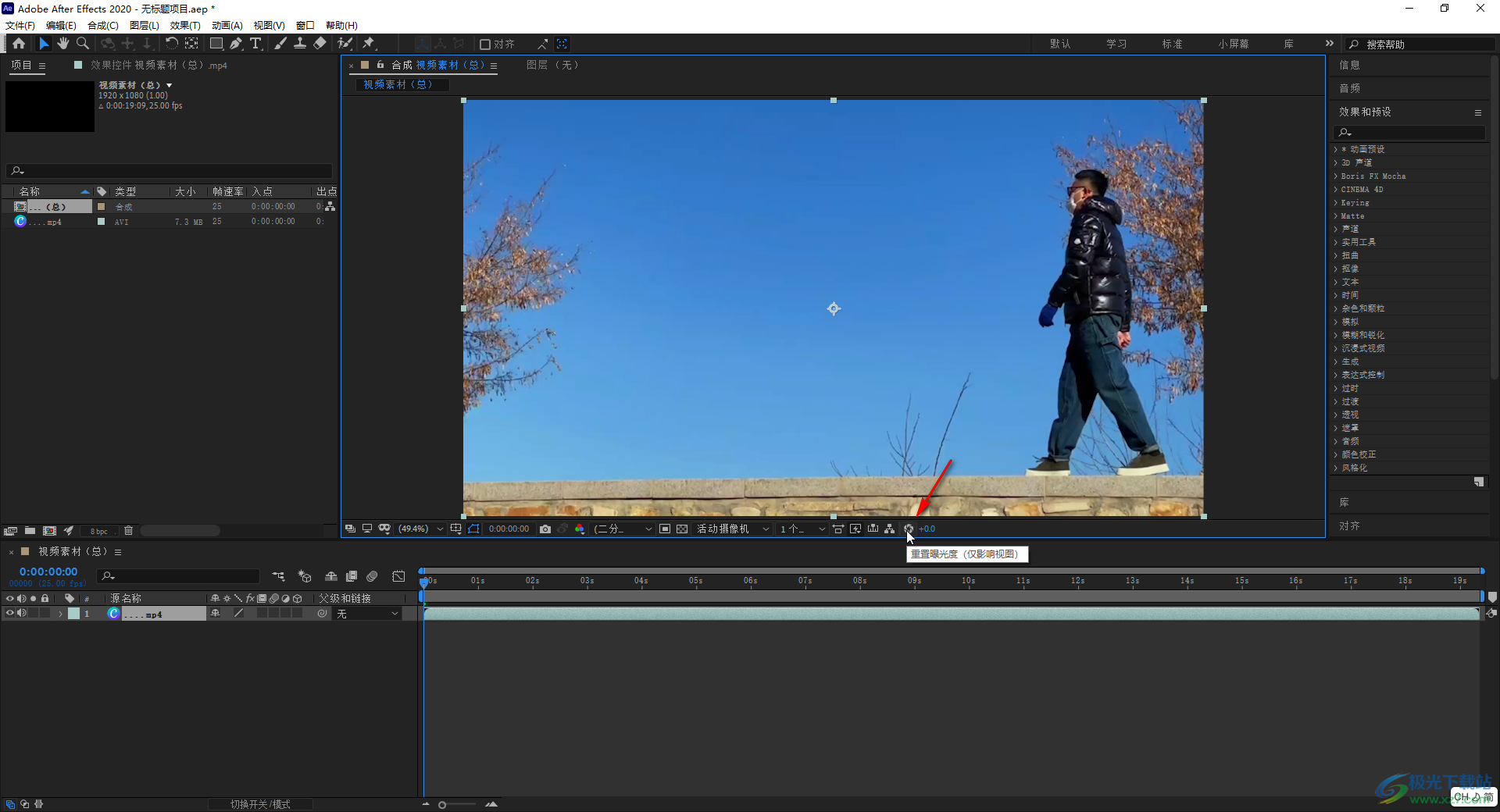Open the resolution 二分 dropdown

coord(623,529)
